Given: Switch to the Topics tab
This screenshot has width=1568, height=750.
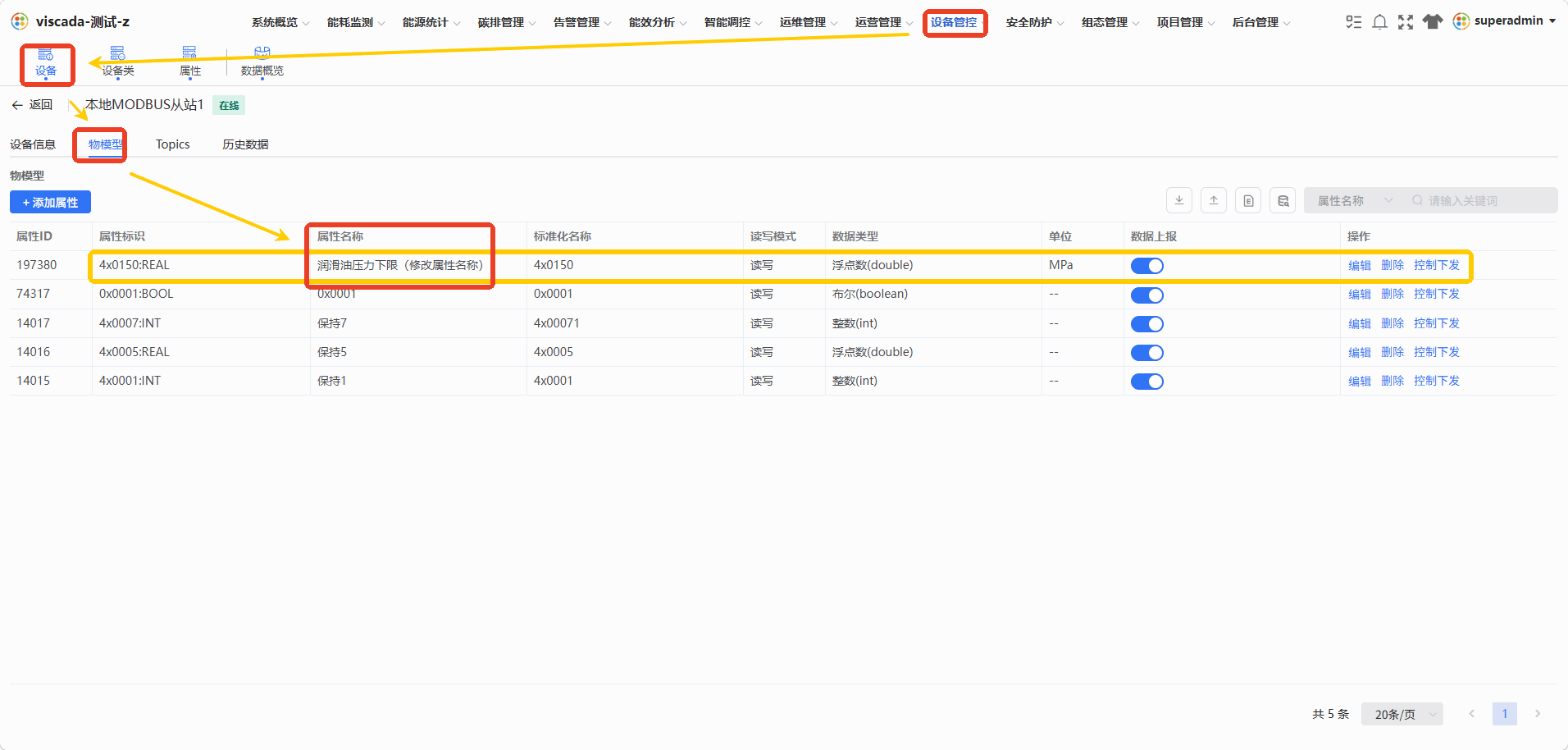Looking at the screenshot, I should [x=173, y=144].
